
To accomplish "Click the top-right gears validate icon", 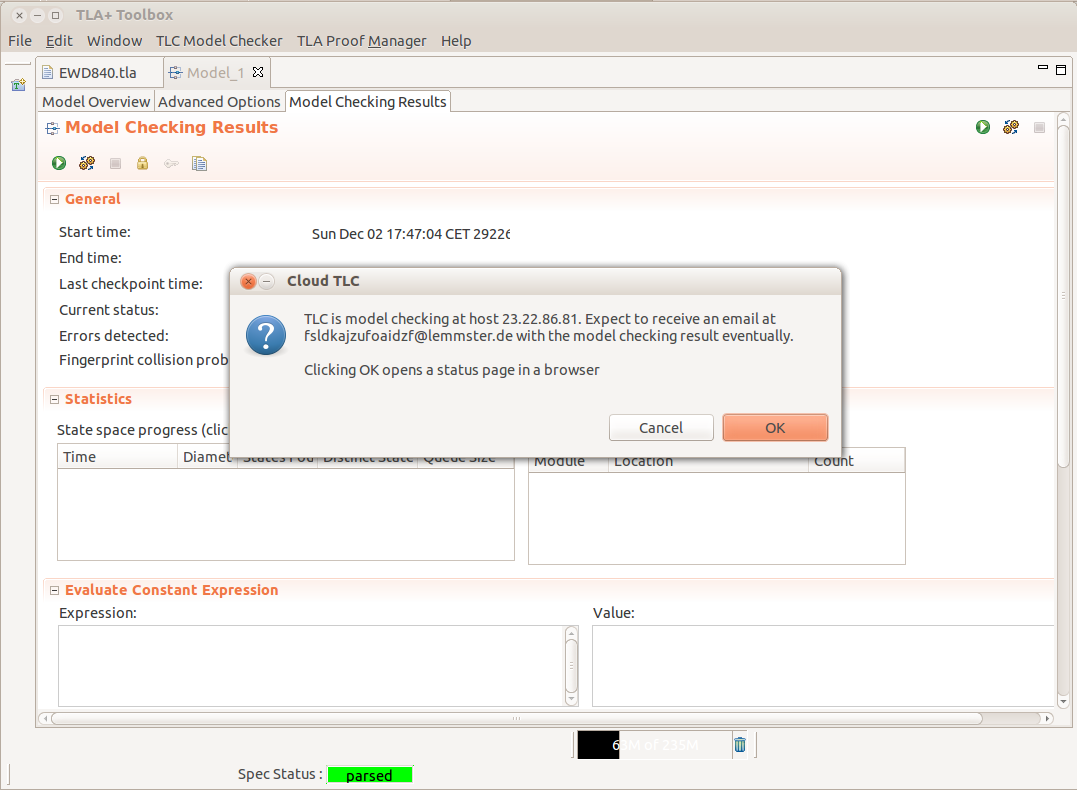I will pyautogui.click(x=1011, y=127).
